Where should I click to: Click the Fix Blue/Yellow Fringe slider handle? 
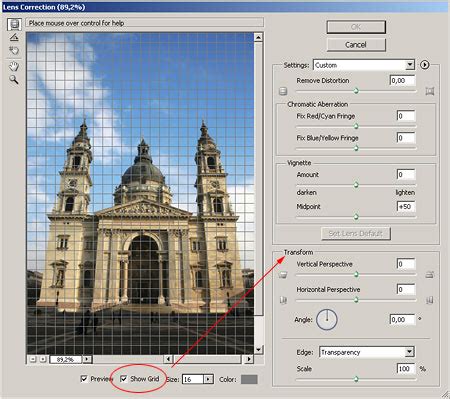tap(356, 148)
